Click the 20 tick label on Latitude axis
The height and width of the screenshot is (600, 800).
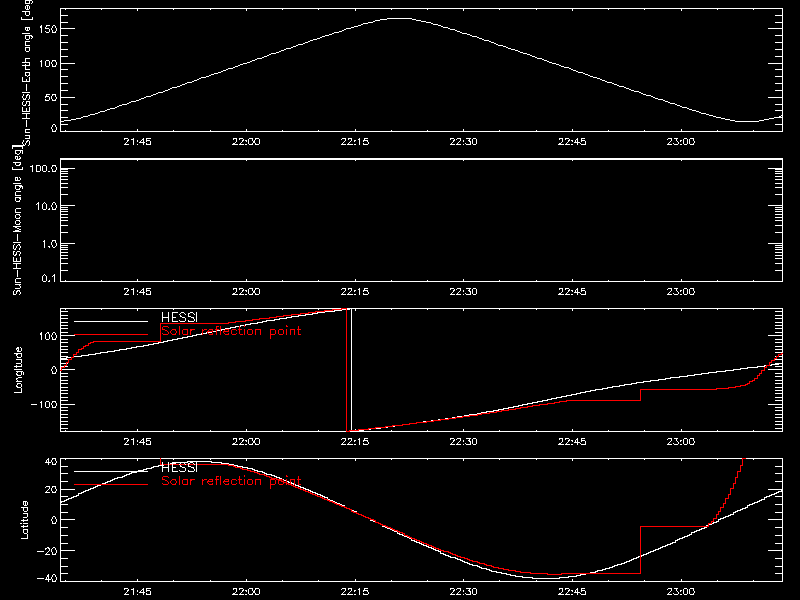pyautogui.click(x=51, y=490)
